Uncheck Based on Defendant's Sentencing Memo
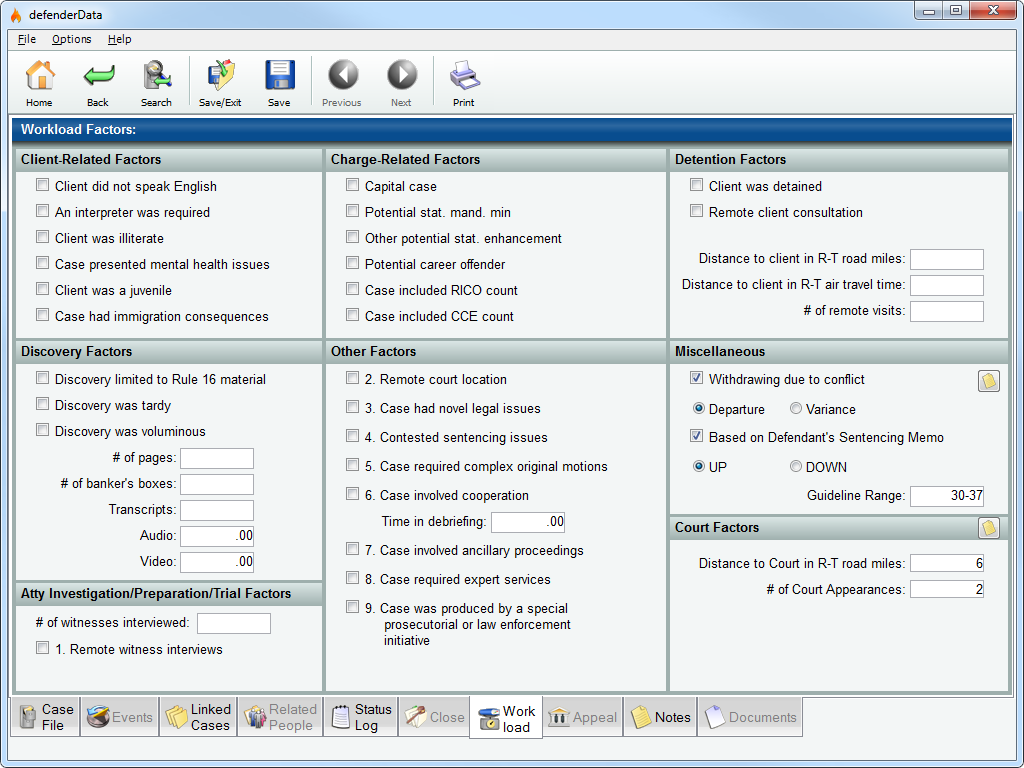The width and height of the screenshot is (1024, 768). [x=697, y=436]
